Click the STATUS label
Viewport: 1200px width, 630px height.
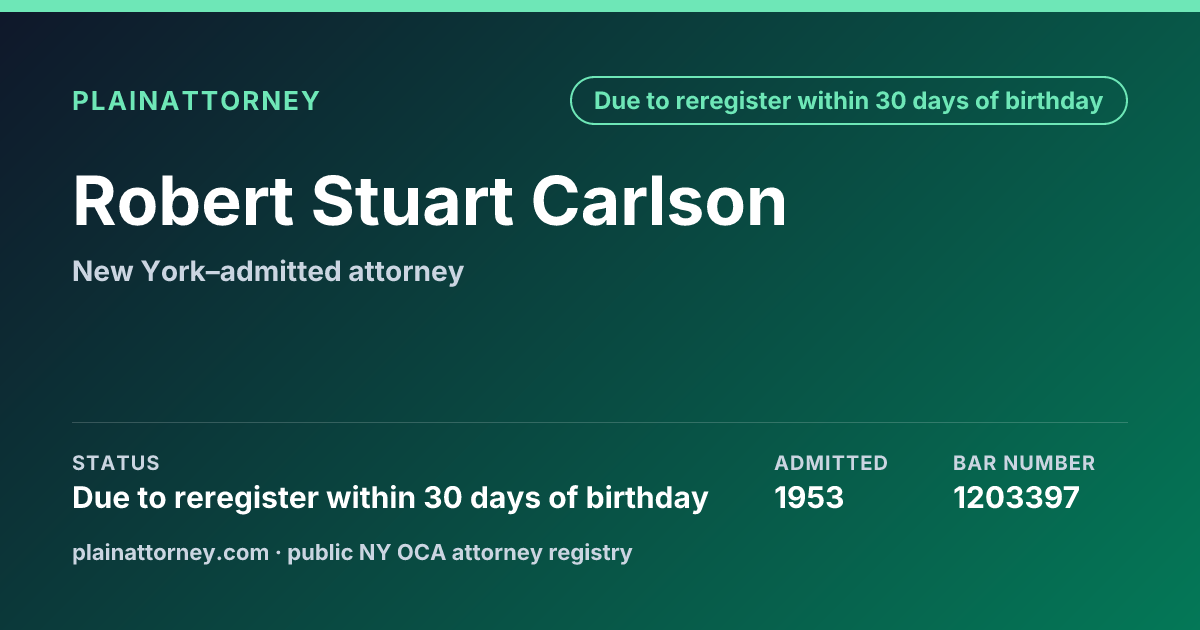tap(116, 463)
